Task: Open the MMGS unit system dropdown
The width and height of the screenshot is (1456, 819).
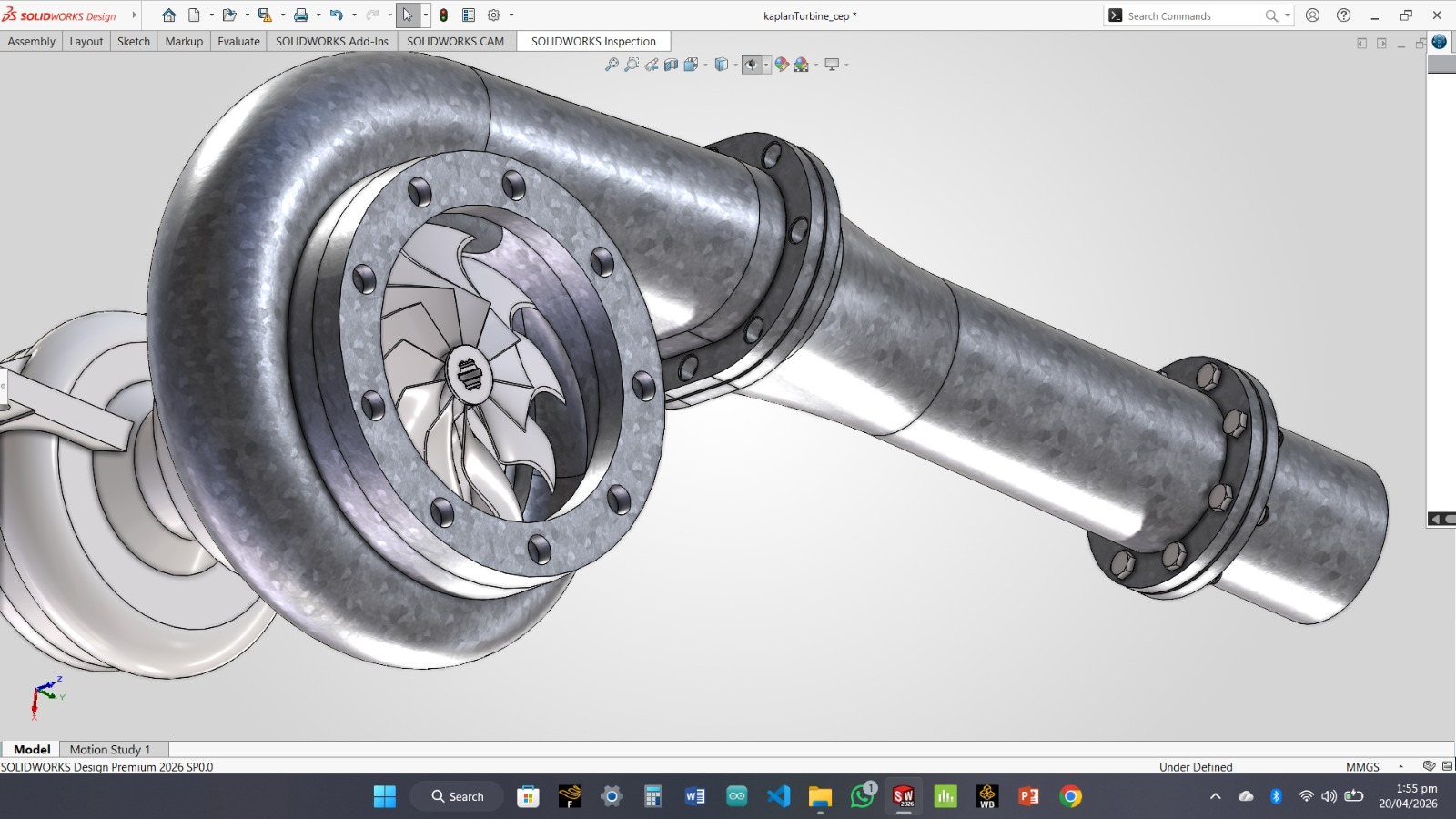Action: point(1400,767)
